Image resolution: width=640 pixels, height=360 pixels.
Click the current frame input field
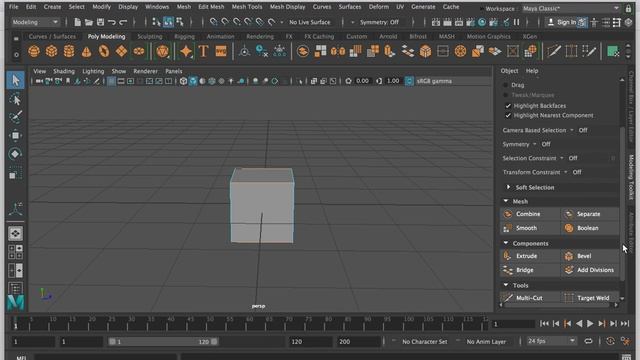pos(513,324)
